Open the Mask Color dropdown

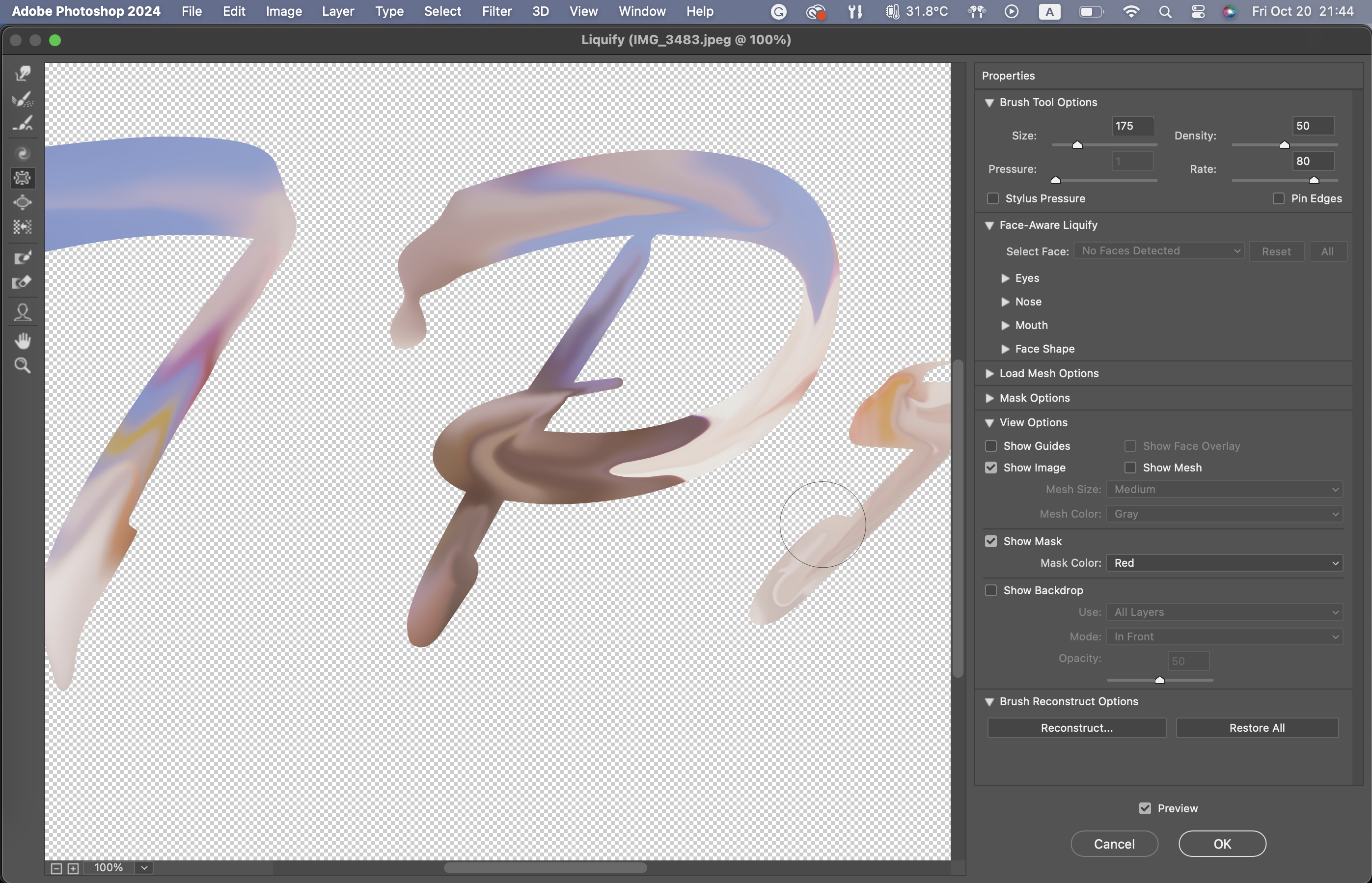pyautogui.click(x=1224, y=563)
